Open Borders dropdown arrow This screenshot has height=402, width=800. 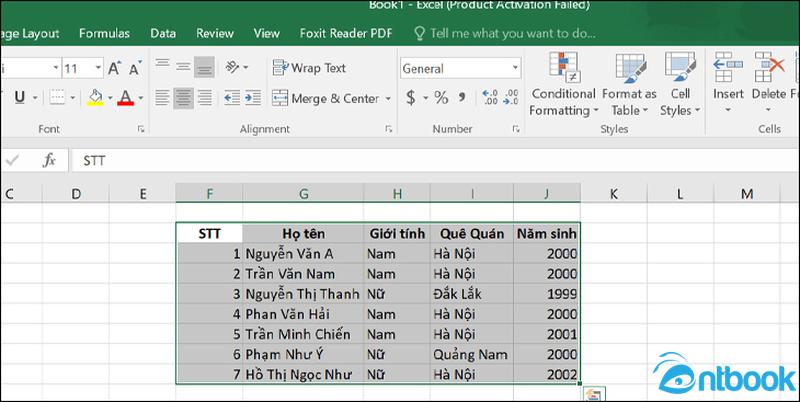coord(72,97)
